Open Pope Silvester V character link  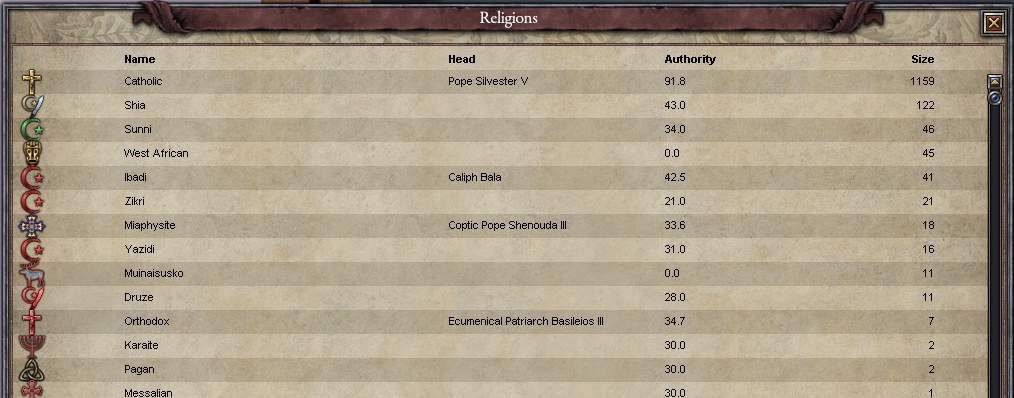[488, 82]
